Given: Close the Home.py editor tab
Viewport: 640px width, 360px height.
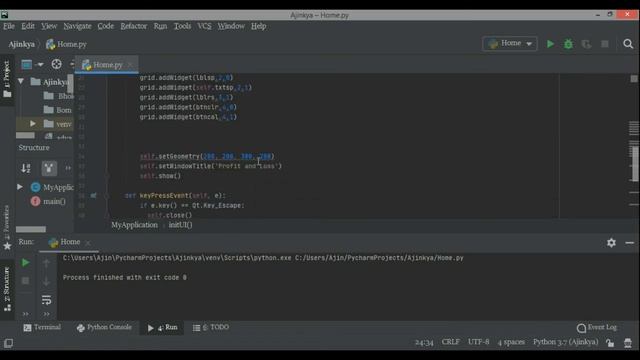Looking at the screenshot, I should tap(131, 64).
